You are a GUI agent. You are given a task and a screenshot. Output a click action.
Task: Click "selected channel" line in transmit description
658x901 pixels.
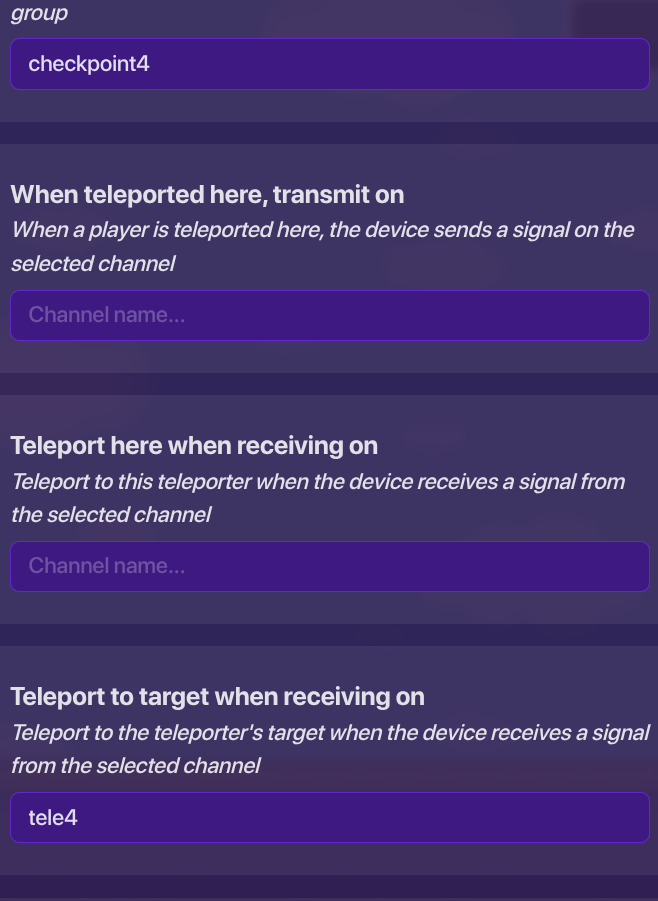pos(93,264)
